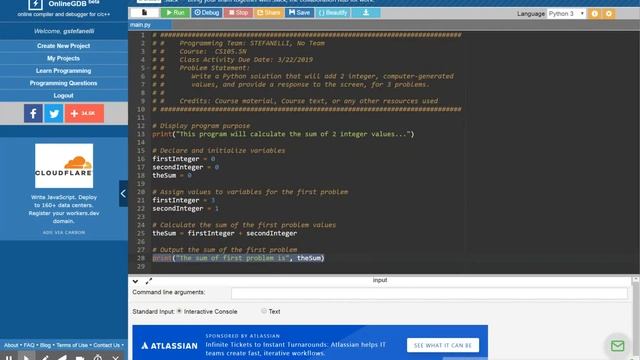Click the red plus share counter button
The height and width of the screenshot is (360, 640).
pyautogui.click(x=84, y=113)
